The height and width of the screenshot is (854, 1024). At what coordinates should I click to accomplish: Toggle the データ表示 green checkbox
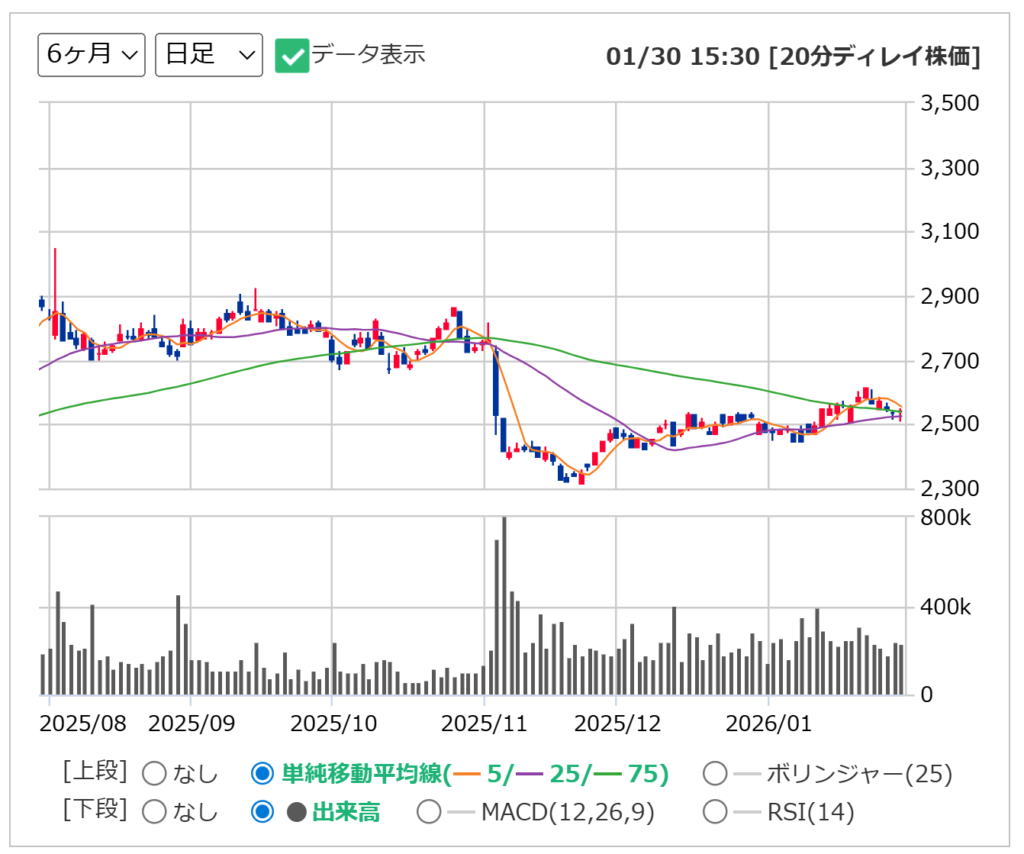[x=291, y=56]
